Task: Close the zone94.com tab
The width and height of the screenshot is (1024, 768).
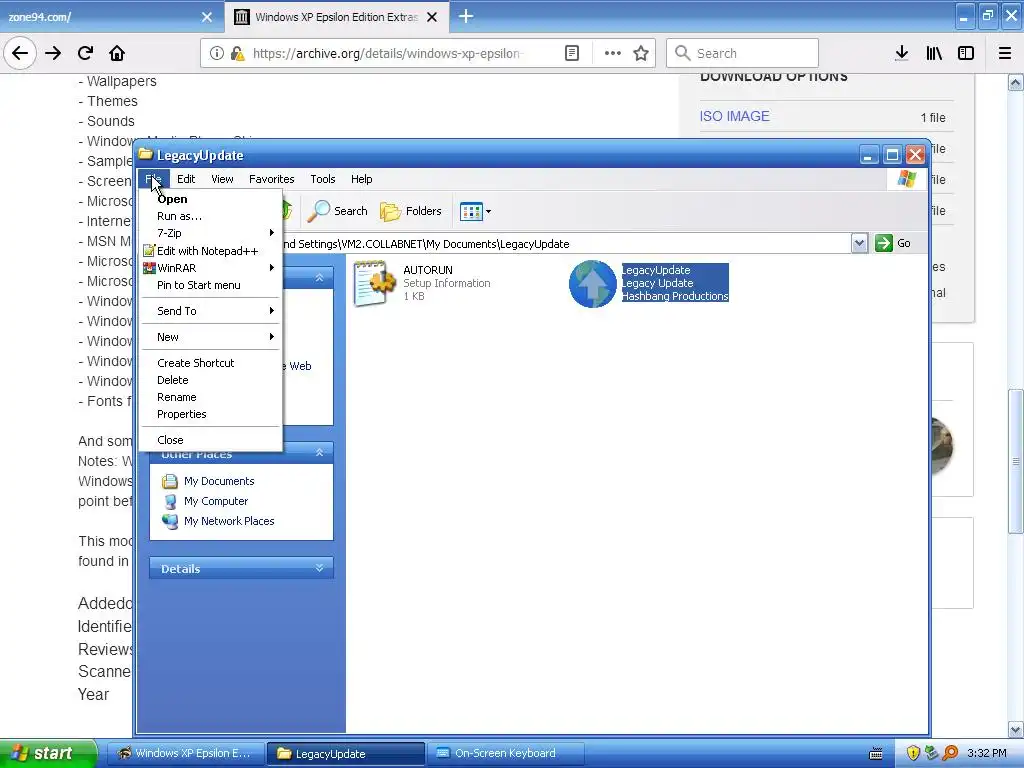Action: coord(206,17)
